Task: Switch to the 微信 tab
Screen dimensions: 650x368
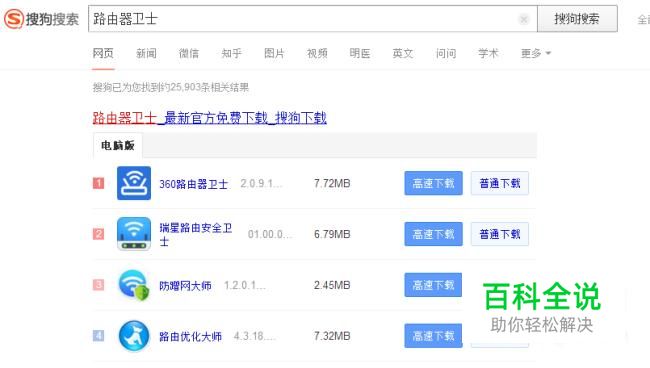Action: pos(189,53)
